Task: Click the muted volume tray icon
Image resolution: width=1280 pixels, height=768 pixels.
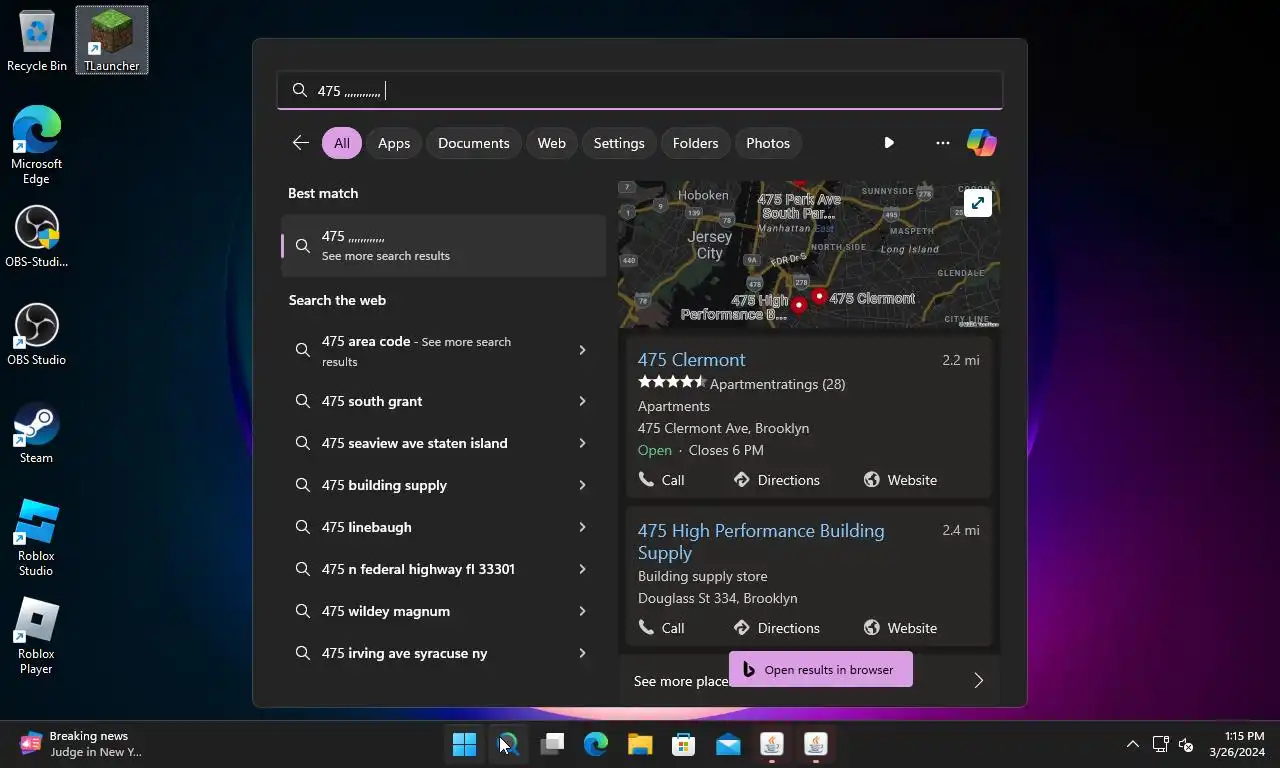Action: point(1186,744)
